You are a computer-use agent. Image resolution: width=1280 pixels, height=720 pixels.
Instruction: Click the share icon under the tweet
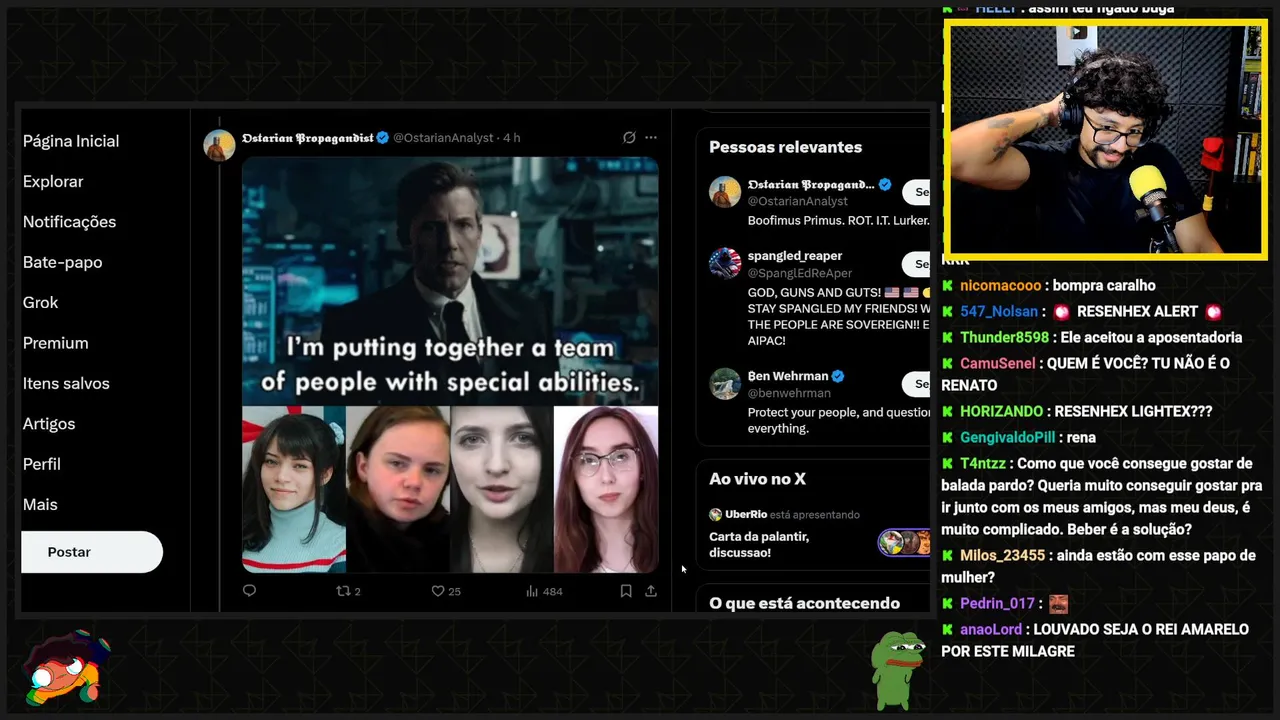pyautogui.click(x=651, y=591)
